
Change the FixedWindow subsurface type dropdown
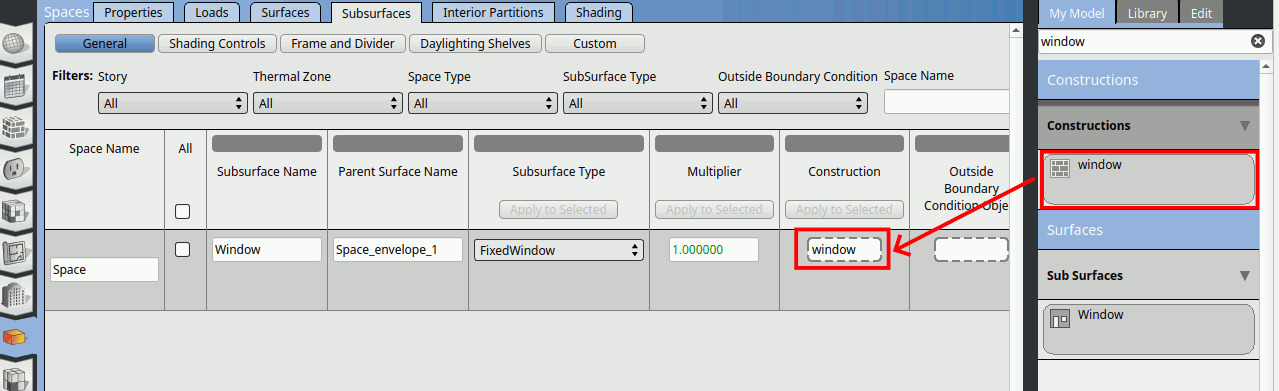558,250
